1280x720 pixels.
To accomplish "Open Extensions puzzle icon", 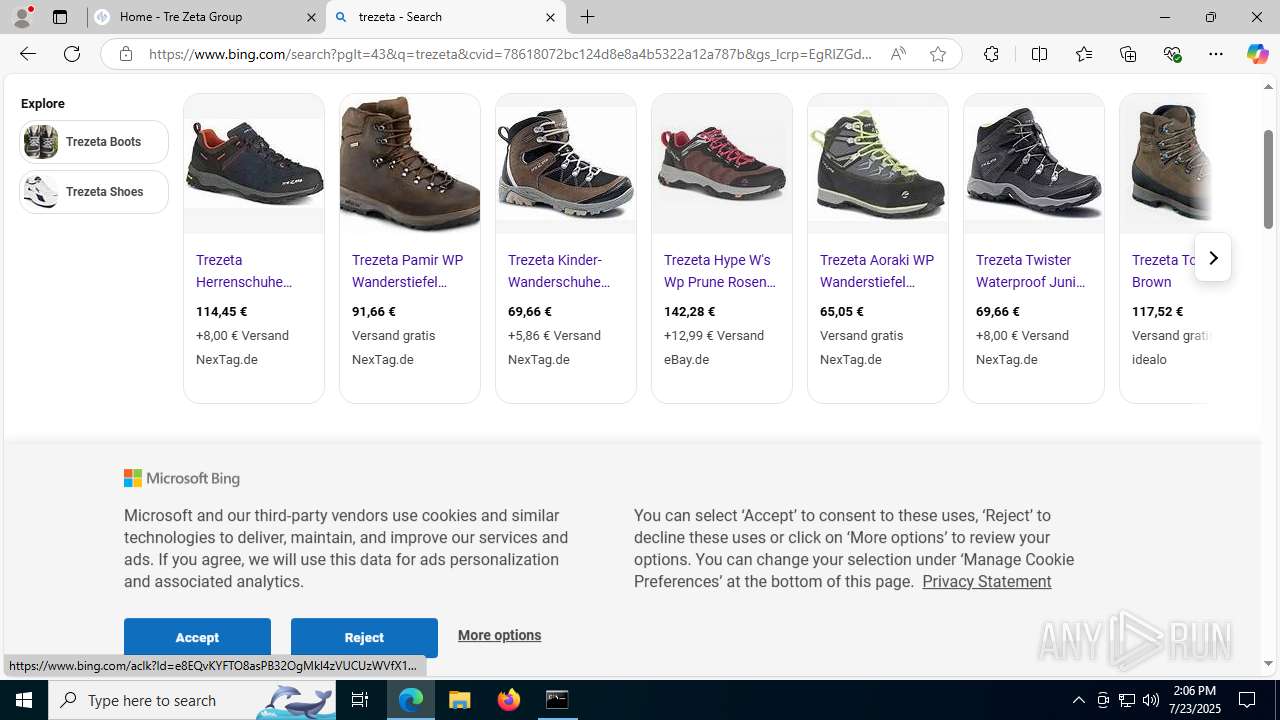I will coord(991,54).
